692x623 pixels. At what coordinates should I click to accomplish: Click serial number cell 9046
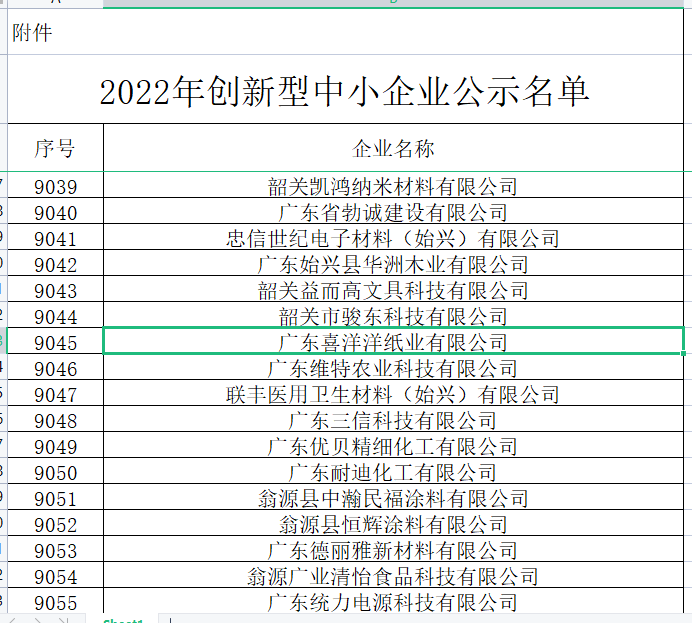coord(55,368)
